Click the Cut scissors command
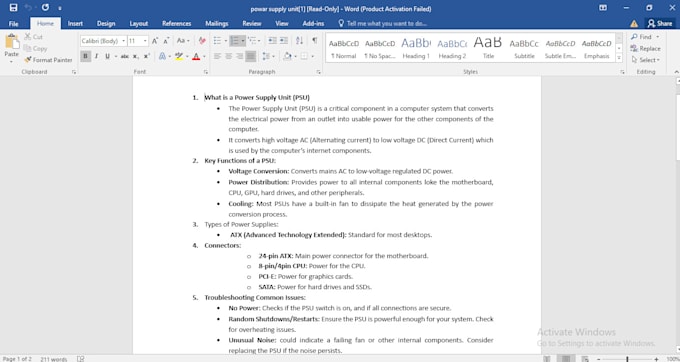Screen dimensions: 680x362 tap(33, 37)
